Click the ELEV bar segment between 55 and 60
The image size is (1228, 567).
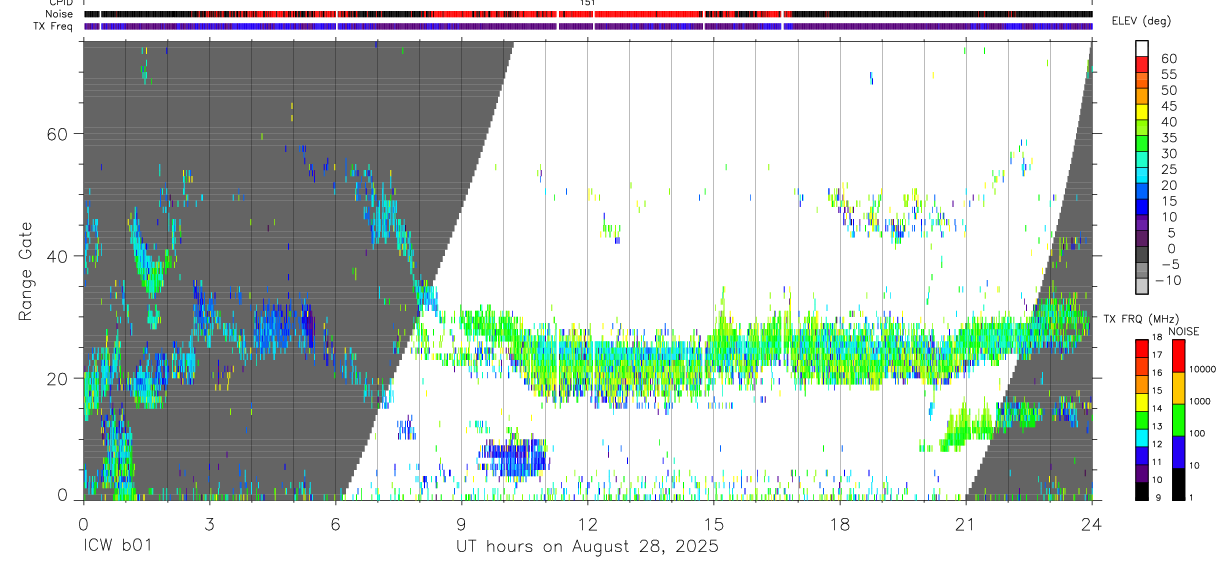[1142, 65]
